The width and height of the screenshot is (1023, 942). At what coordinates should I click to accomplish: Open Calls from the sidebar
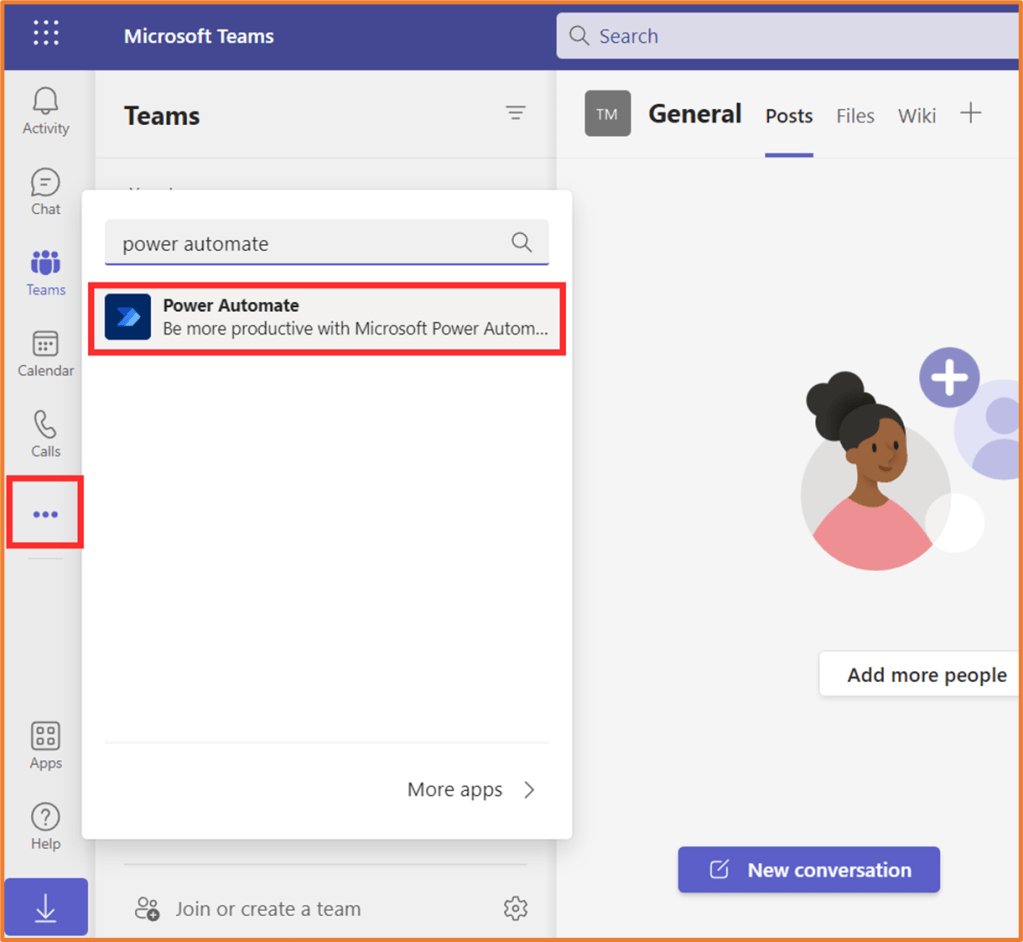pyautogui.click(x=46, y=434)
